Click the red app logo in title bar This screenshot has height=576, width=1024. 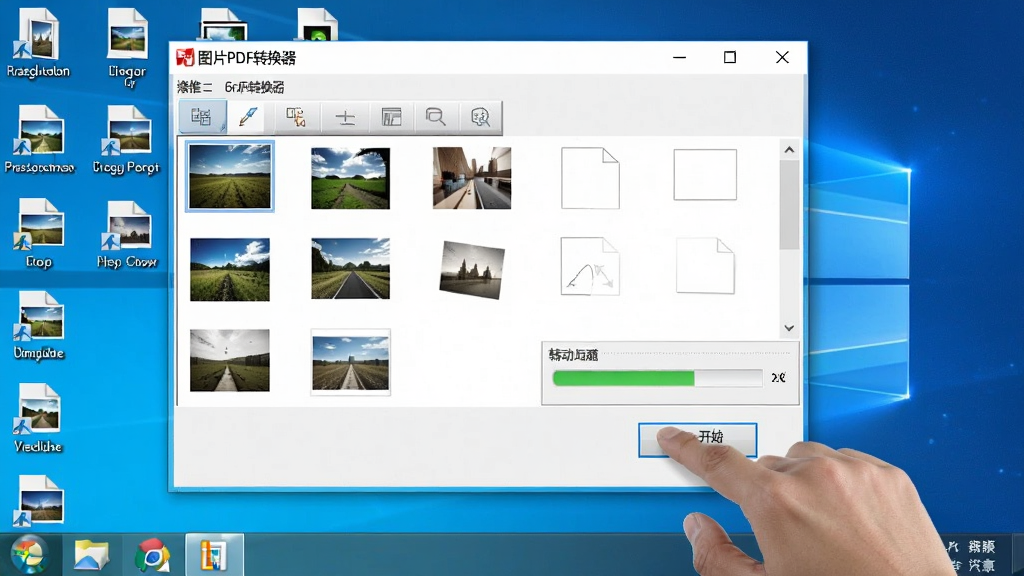coord(185,57)
